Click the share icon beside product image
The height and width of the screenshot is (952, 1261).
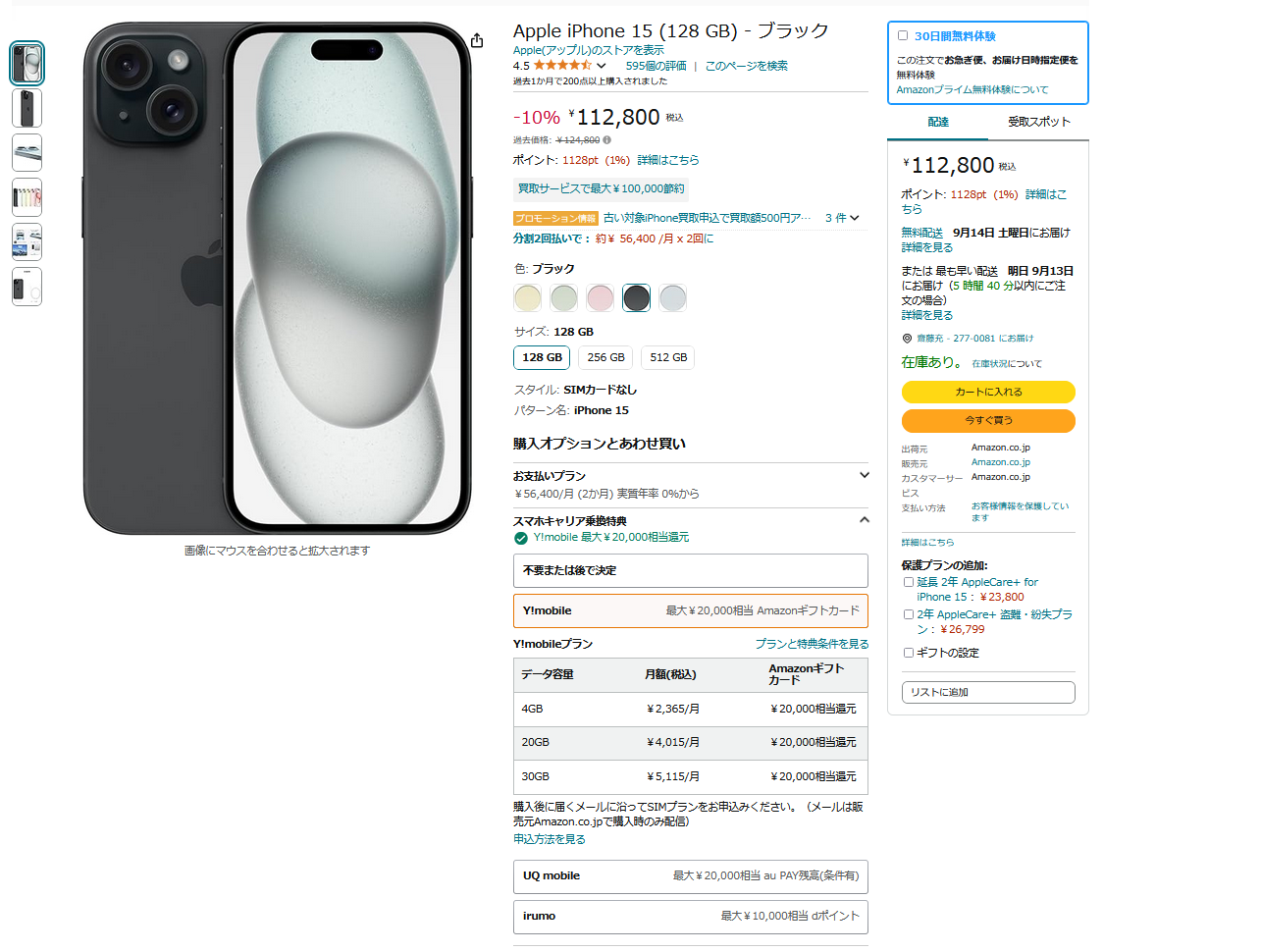tap(477, 40)
